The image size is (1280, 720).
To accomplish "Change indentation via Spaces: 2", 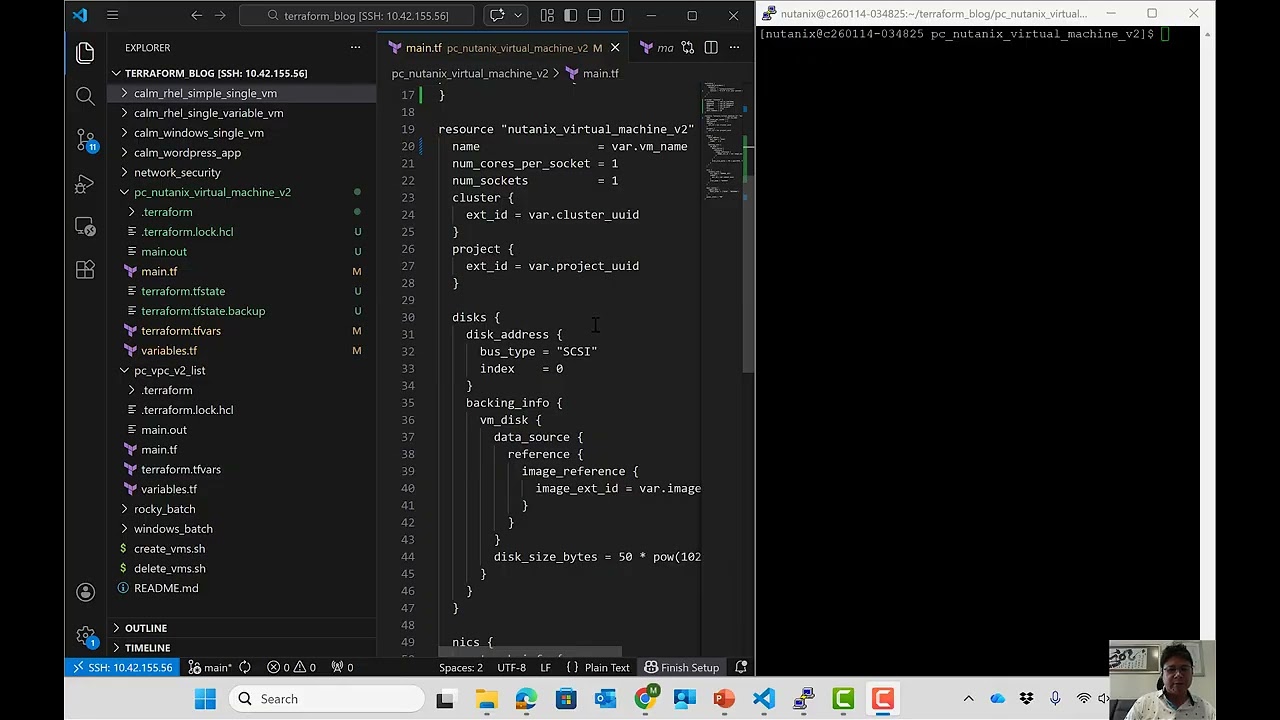I will pyautogui.click(x=461, y=667).
